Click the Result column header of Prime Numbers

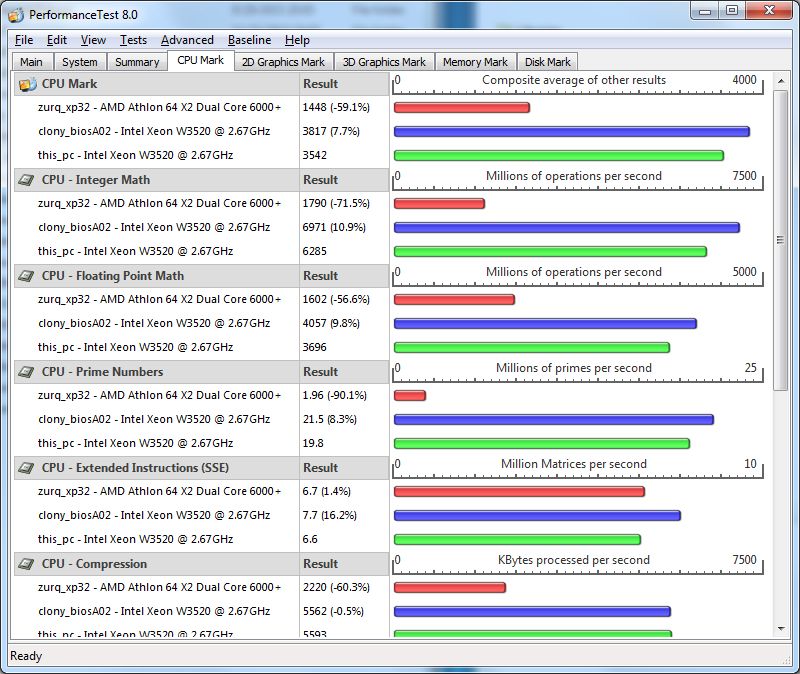coord(344,372)
